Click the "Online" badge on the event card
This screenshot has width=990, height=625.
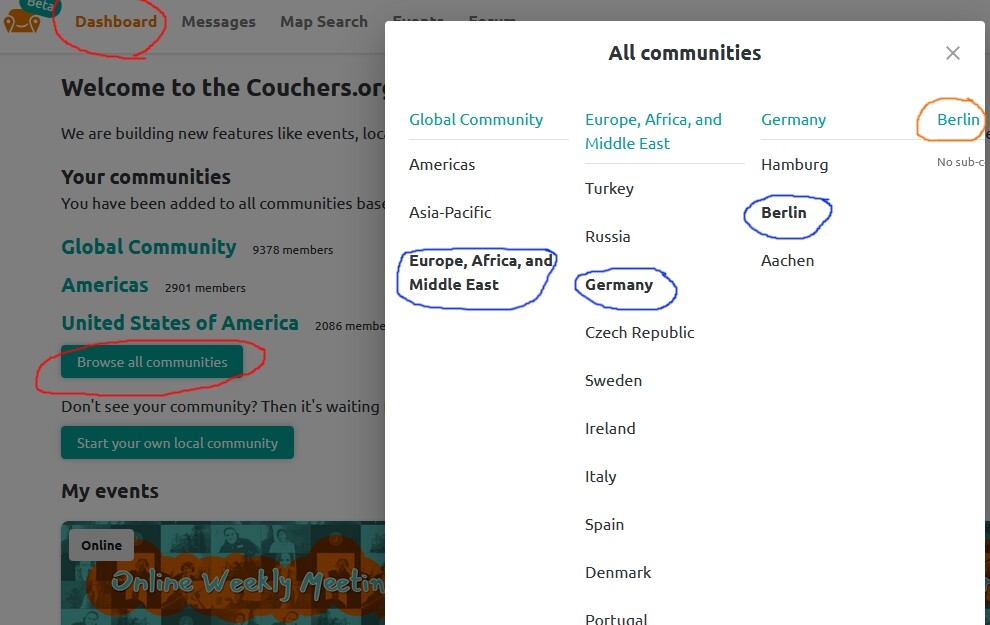[101, 545]
